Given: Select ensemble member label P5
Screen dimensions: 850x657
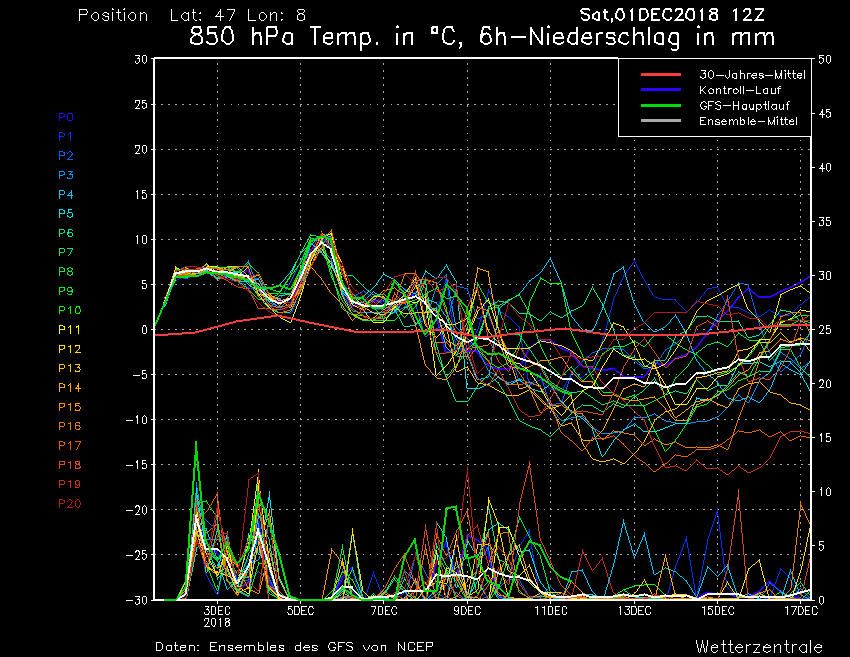Looking at the screenshot, I should coord(66,214).
